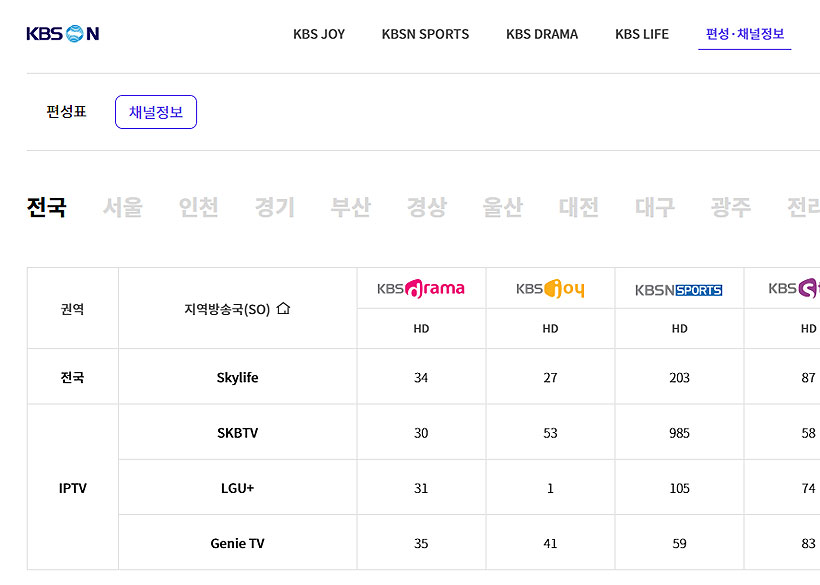This screenshot has height=585, width=820.
Task: Open the KBS JOY menu
Action: [x=319, y=34]
